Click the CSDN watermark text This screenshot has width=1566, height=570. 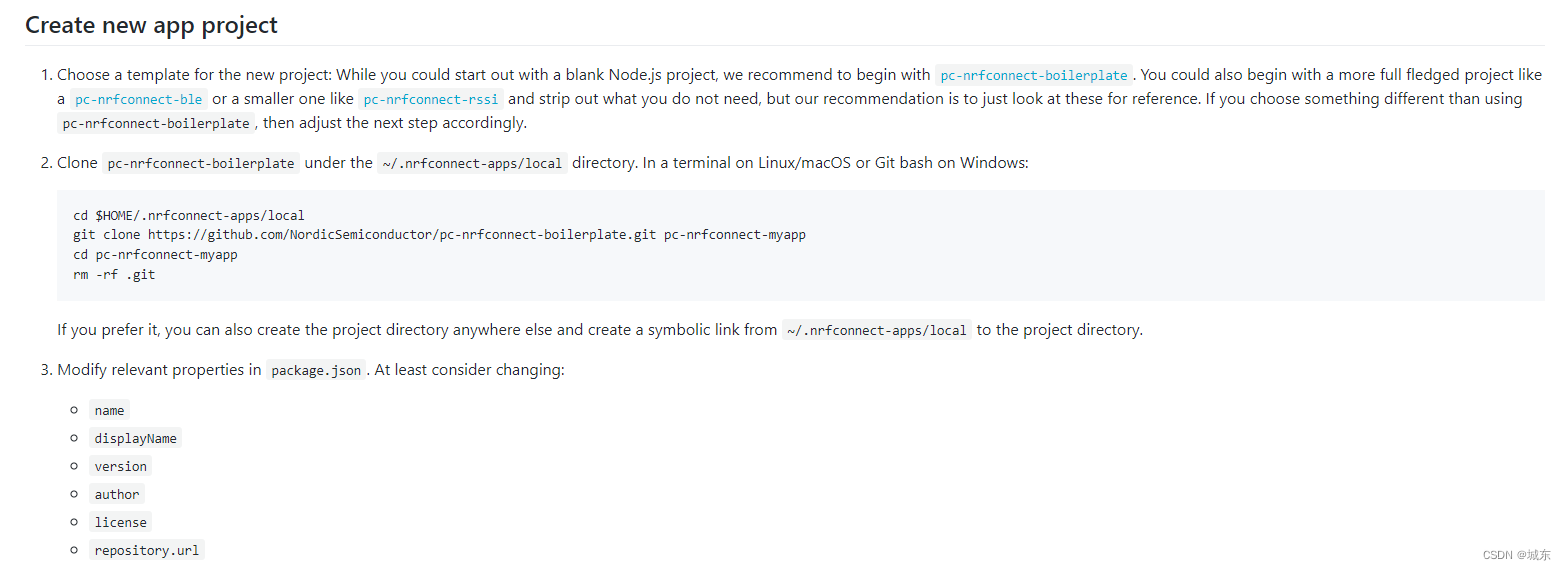1516,555
